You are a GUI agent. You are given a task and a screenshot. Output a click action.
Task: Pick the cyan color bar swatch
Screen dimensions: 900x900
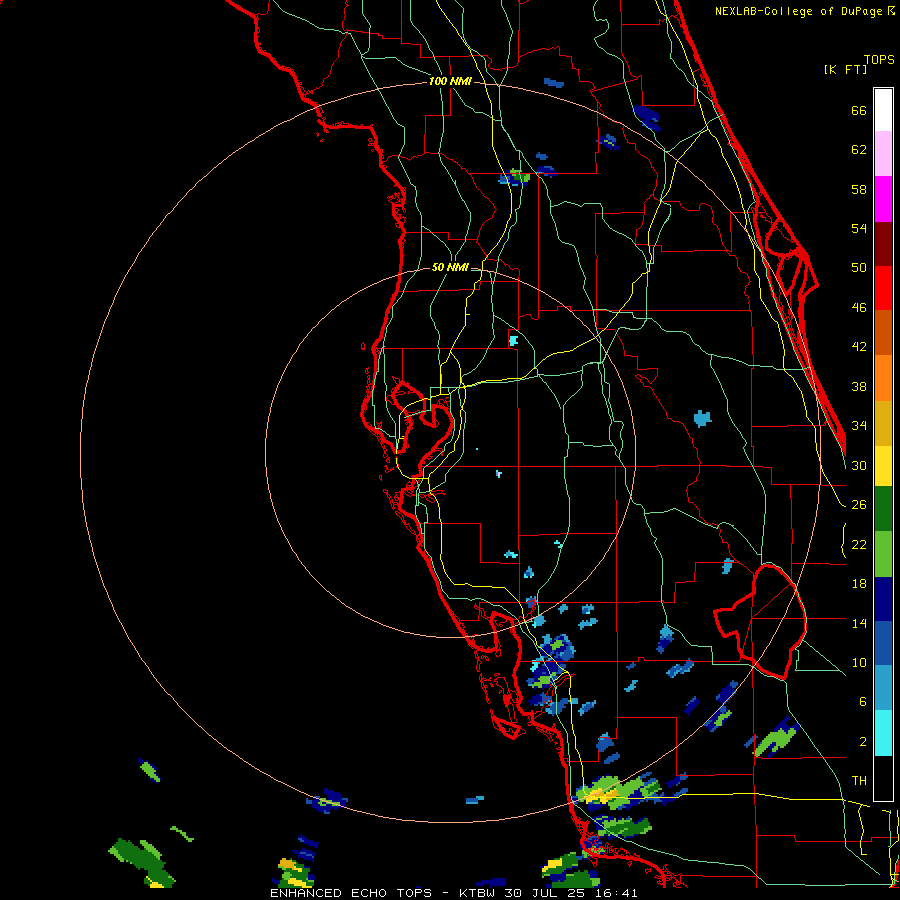pyautogui.click(x=883, y=732)
